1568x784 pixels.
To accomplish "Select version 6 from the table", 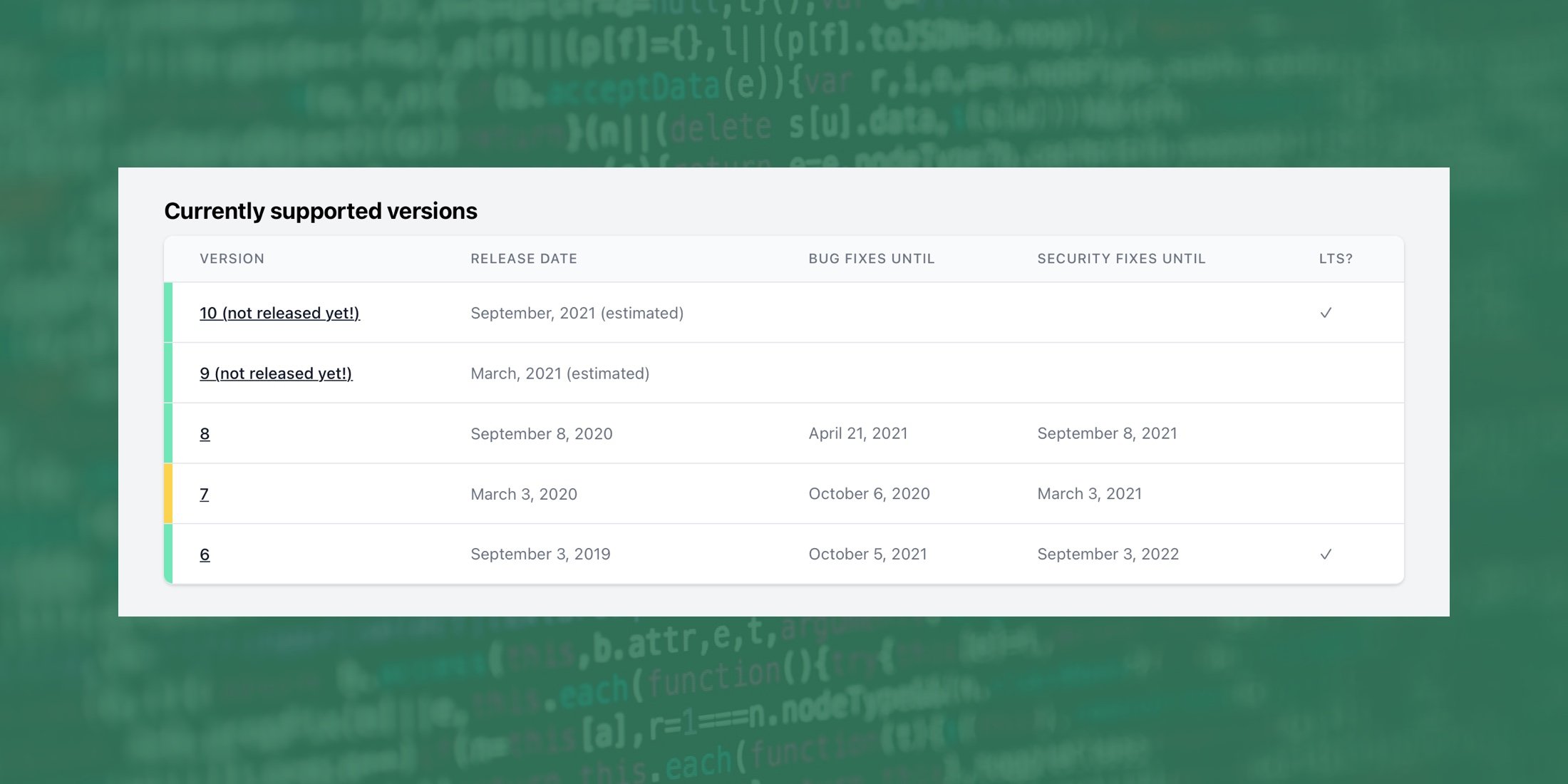I will pyautogui.click(x=204, y=554).
